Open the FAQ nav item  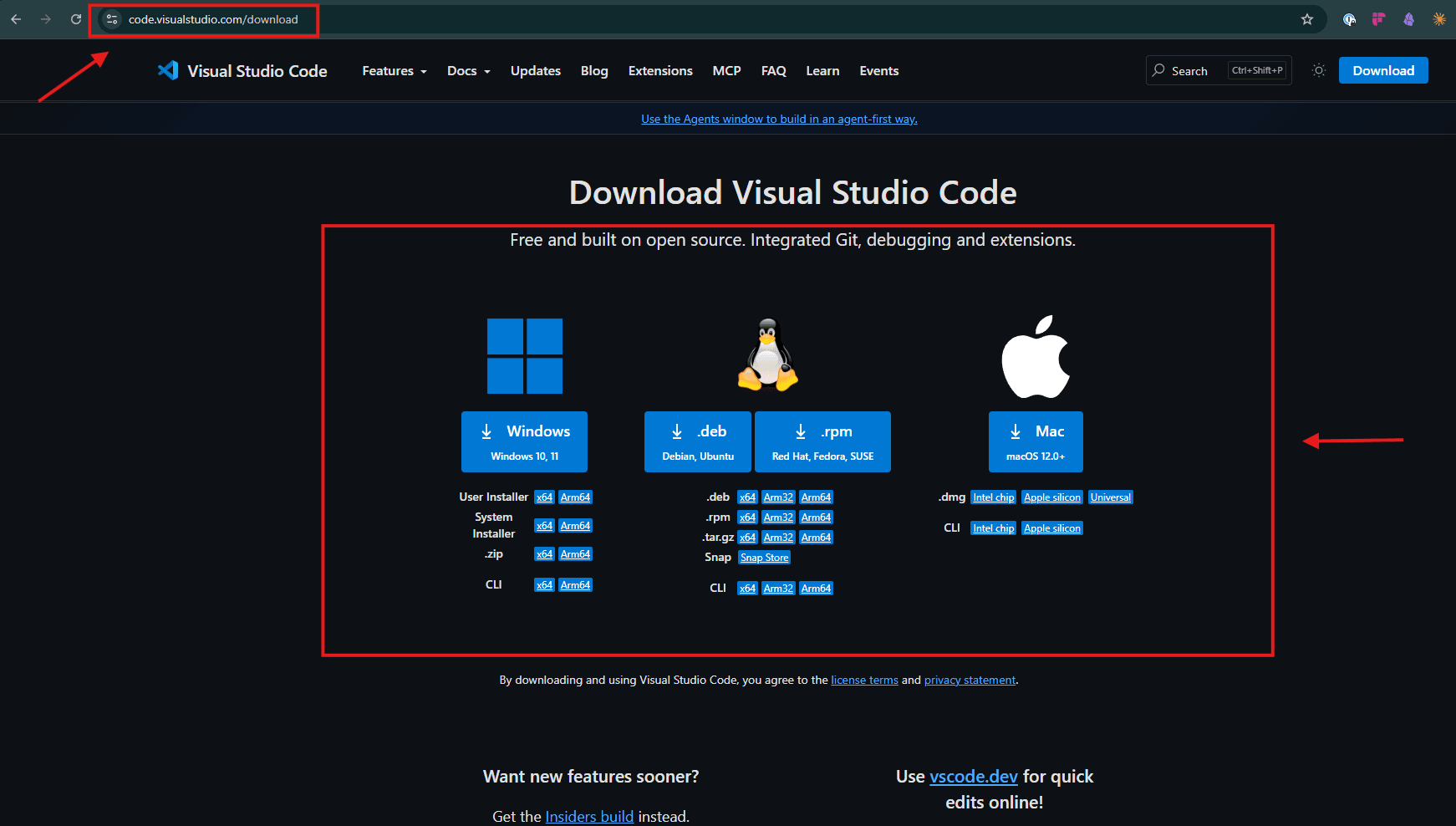coord(774,71)
